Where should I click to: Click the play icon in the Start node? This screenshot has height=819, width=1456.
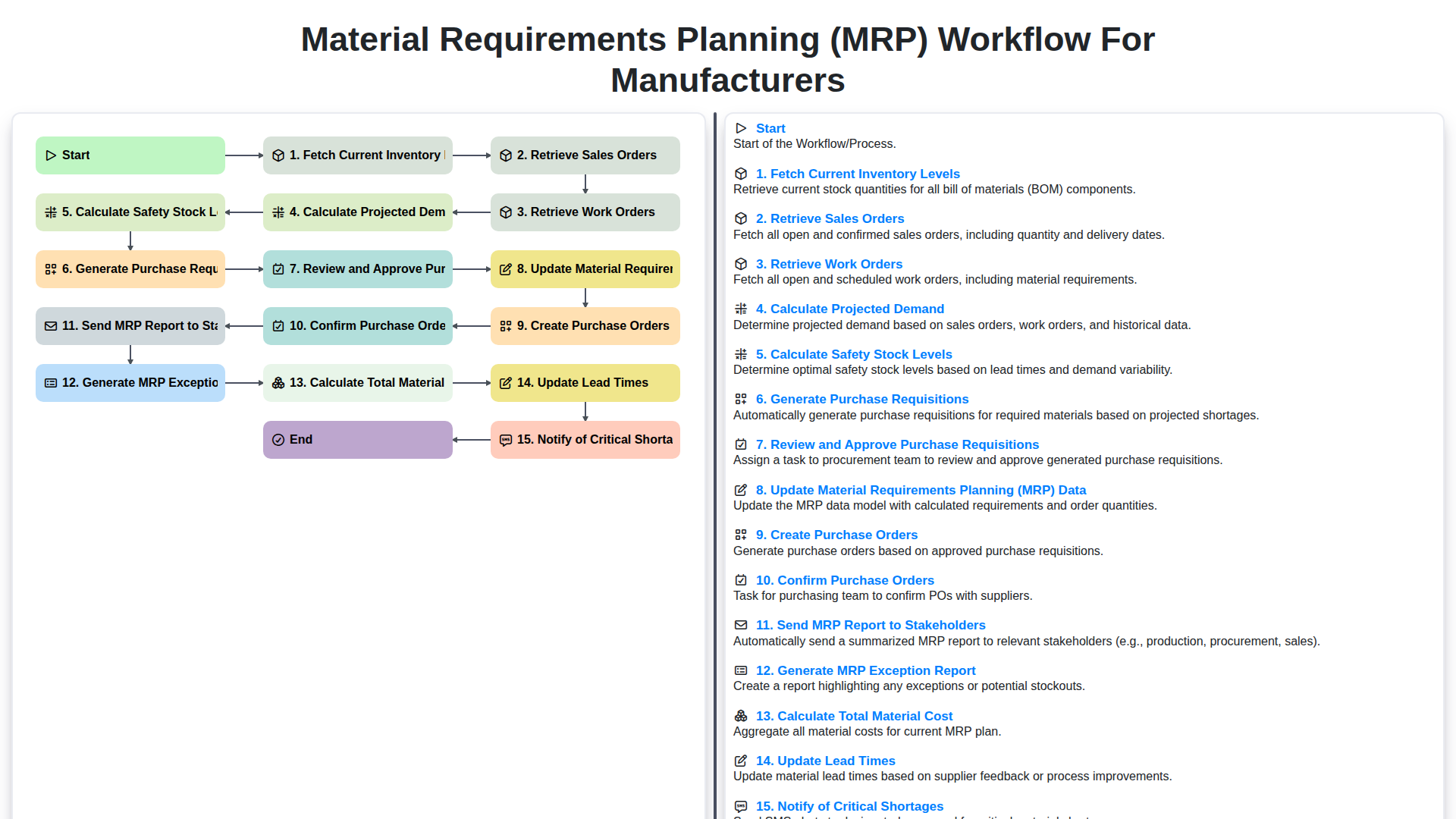[x=51, y=155]
